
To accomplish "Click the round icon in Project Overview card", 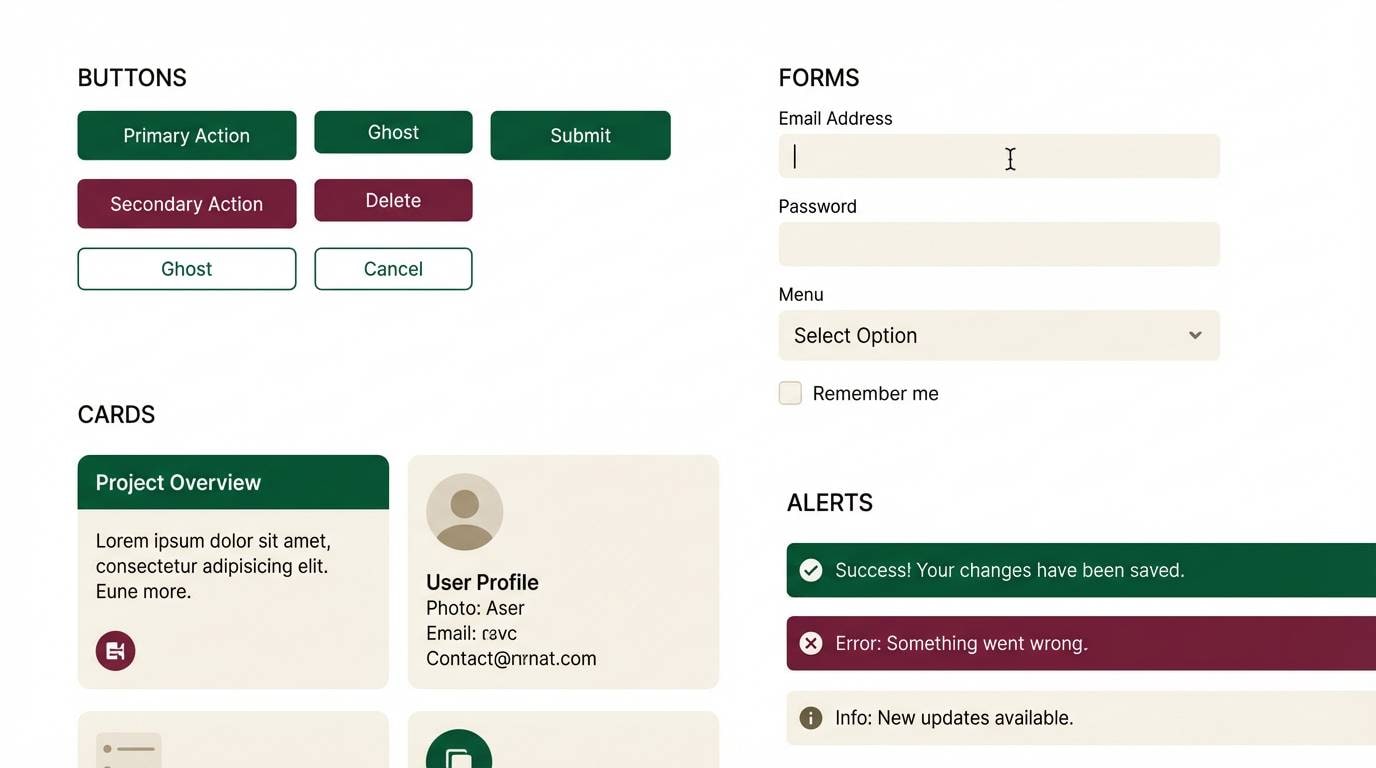I will tap(115, 651).
